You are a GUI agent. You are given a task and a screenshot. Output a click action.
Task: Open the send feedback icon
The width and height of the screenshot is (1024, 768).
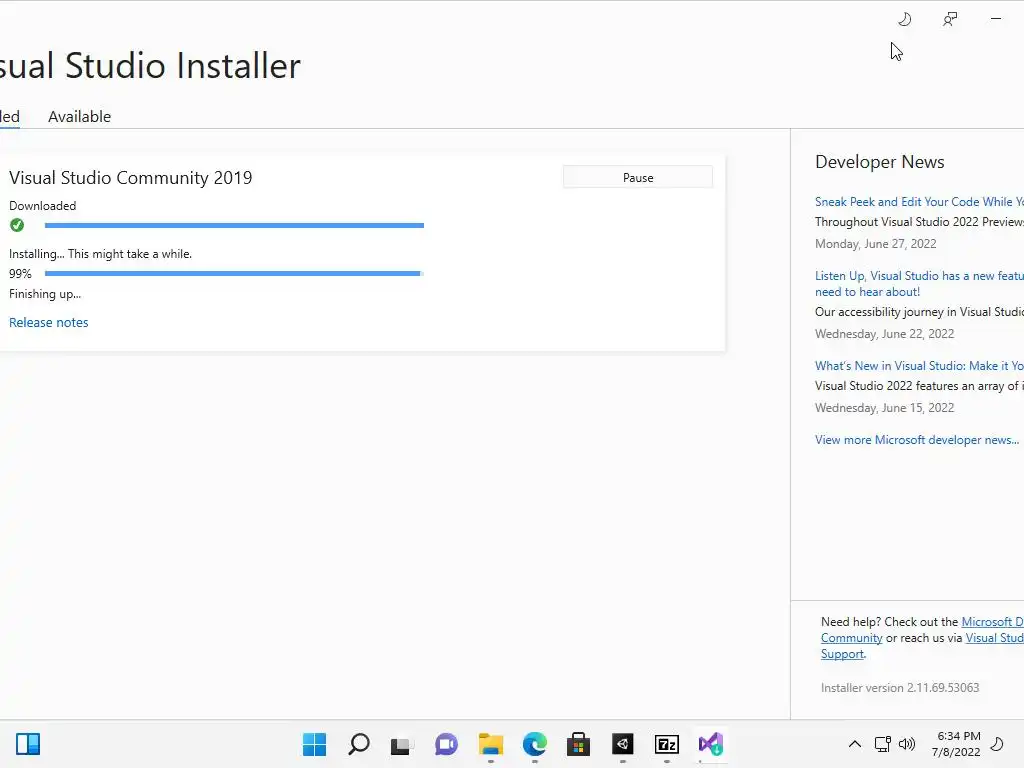coord(950,19)
